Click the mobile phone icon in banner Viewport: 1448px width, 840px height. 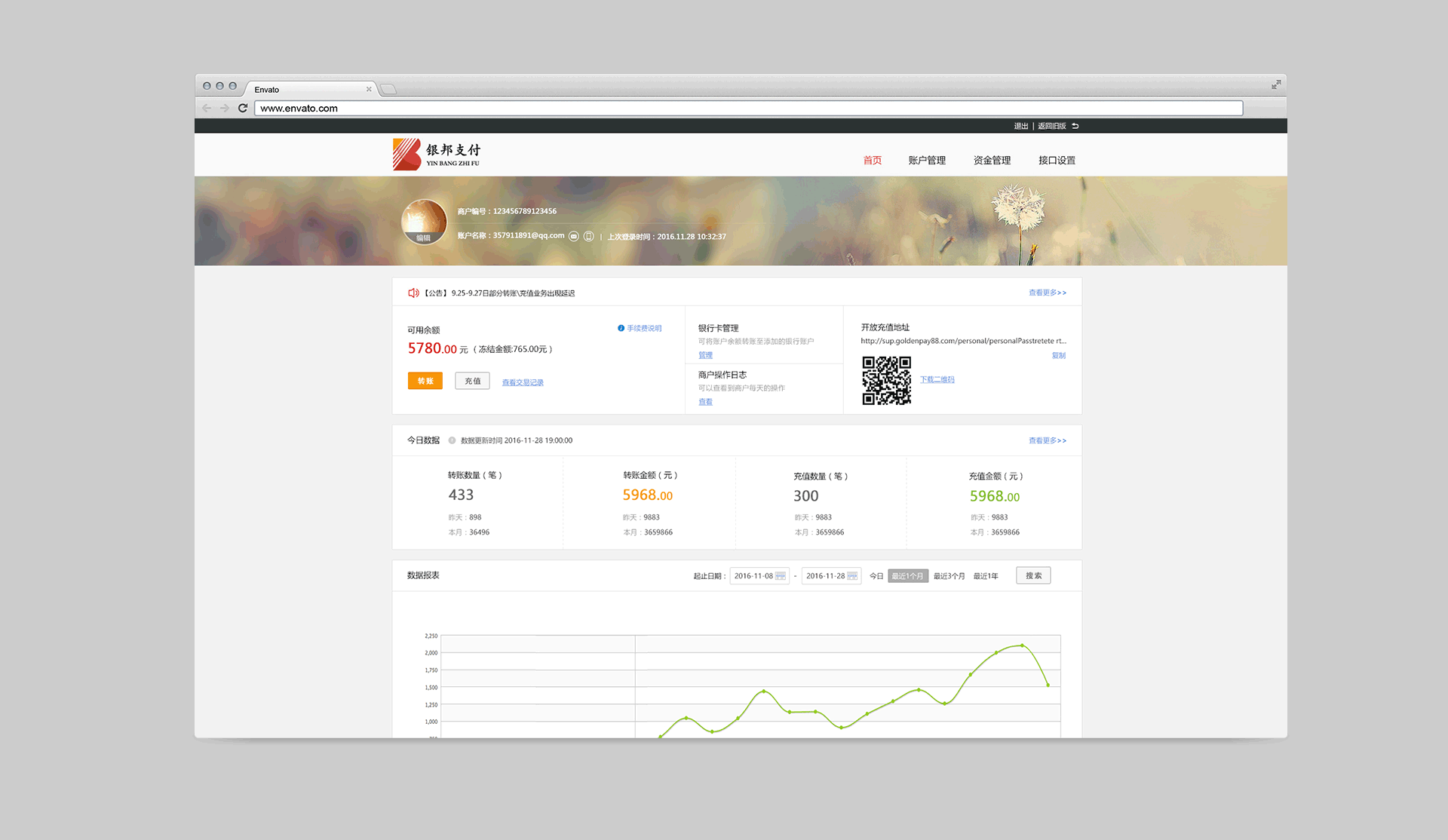coord(588,236)
